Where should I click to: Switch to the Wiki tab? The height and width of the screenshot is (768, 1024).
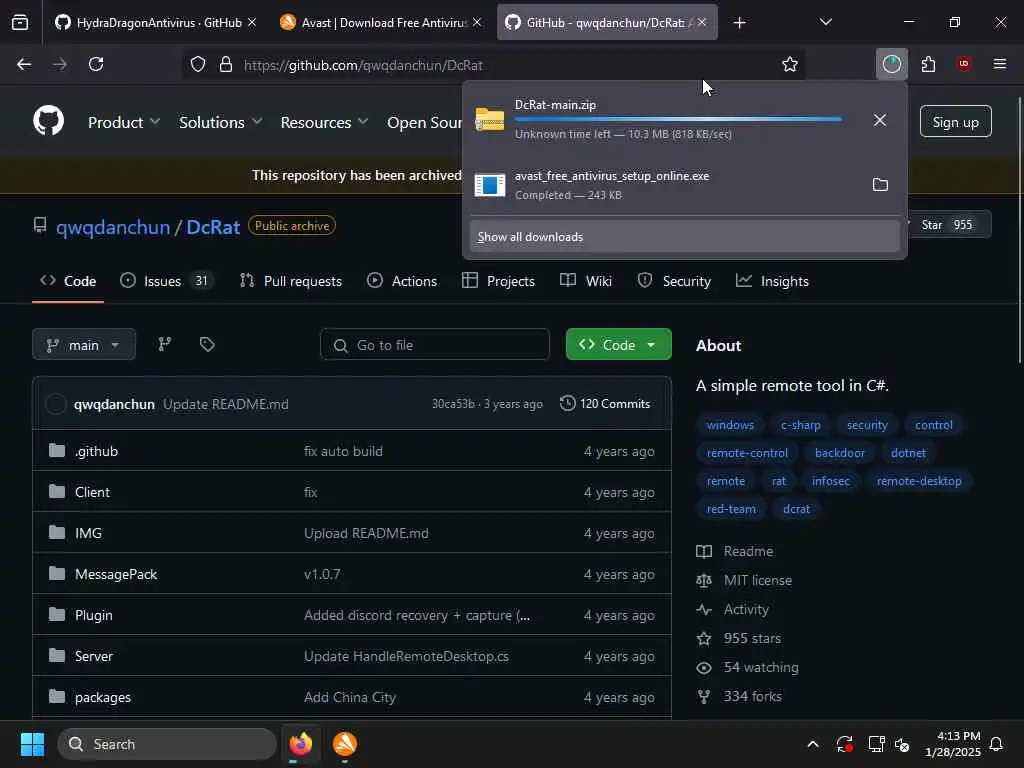(586, 281)
